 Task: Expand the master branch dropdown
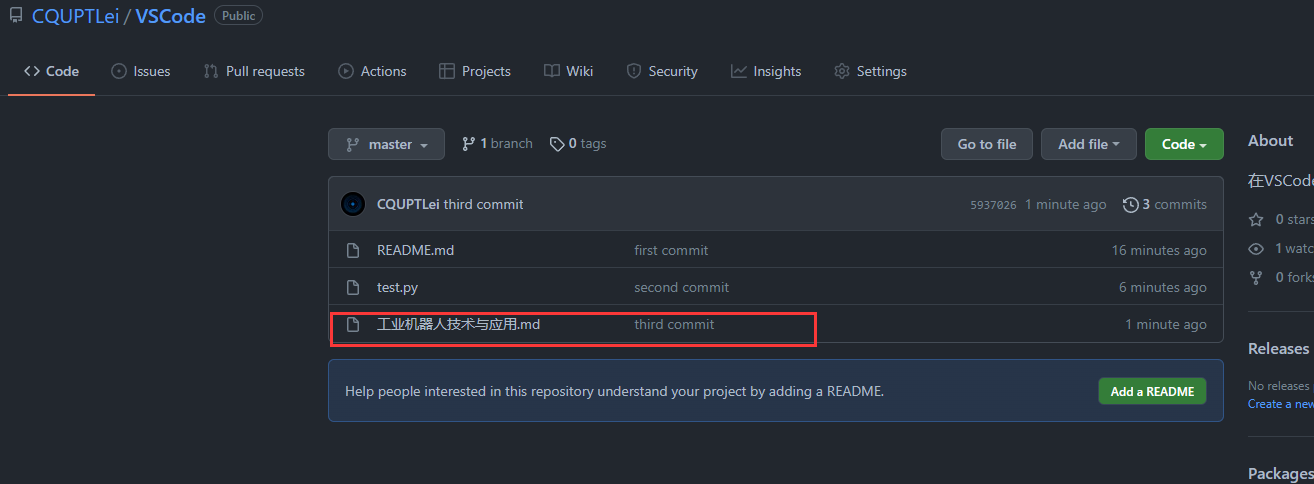[x=386, y=144]
